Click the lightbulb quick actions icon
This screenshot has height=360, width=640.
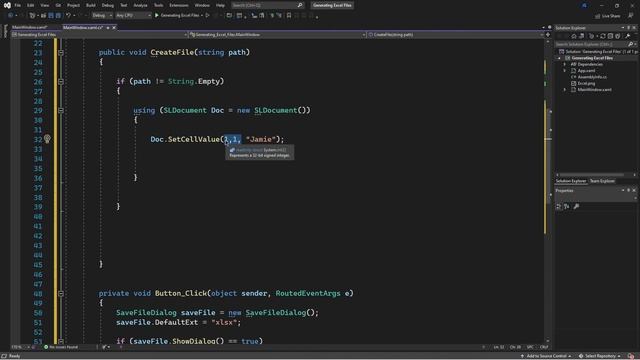(47, 139)
